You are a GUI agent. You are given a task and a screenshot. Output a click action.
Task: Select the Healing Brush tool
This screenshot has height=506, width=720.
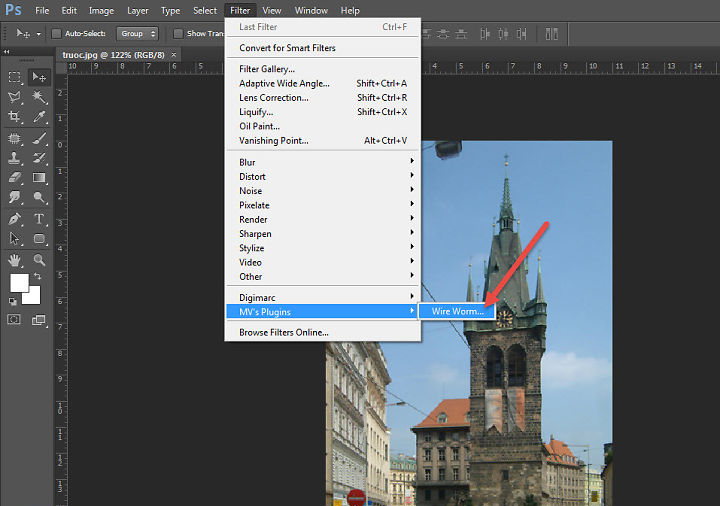pyautogui.click(x=15, y=138)
